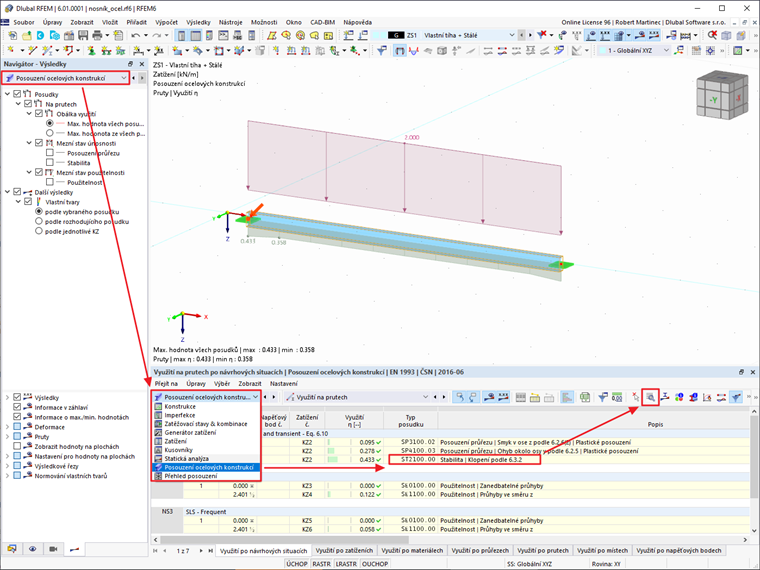Click the new node star icon in second toolbar
Screen dimensions: 760x570
click(x=11, y=50)
